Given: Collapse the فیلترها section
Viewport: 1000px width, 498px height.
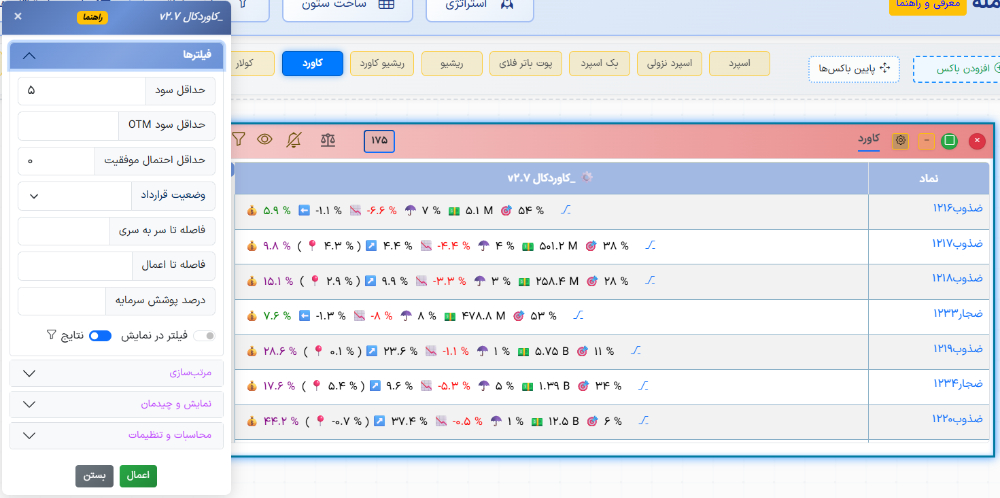Looking at the screenshot, I should pos(118,55).
